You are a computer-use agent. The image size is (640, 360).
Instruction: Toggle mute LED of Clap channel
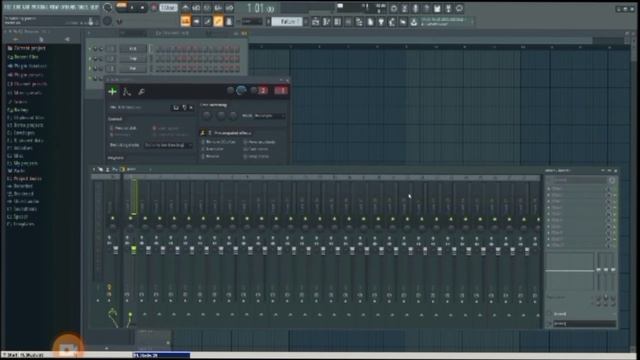tap(90, 58)
